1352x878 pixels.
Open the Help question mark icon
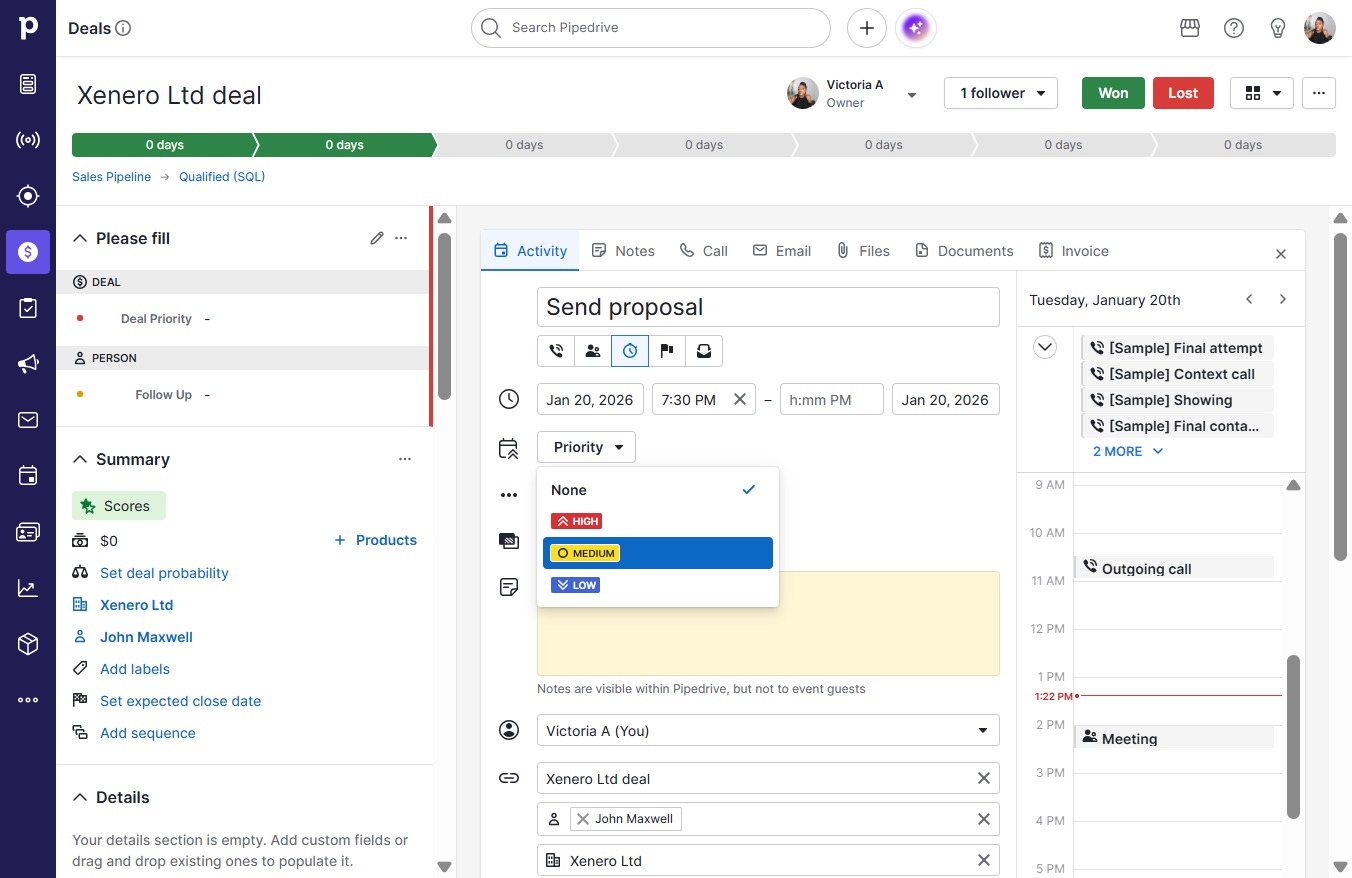coord(1234,28)
